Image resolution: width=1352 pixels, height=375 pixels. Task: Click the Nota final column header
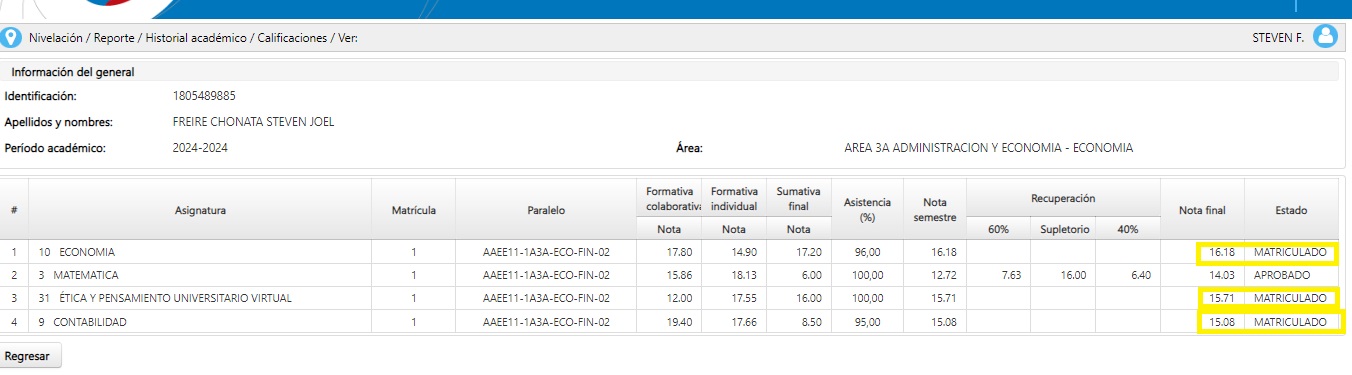[1202, 210]
